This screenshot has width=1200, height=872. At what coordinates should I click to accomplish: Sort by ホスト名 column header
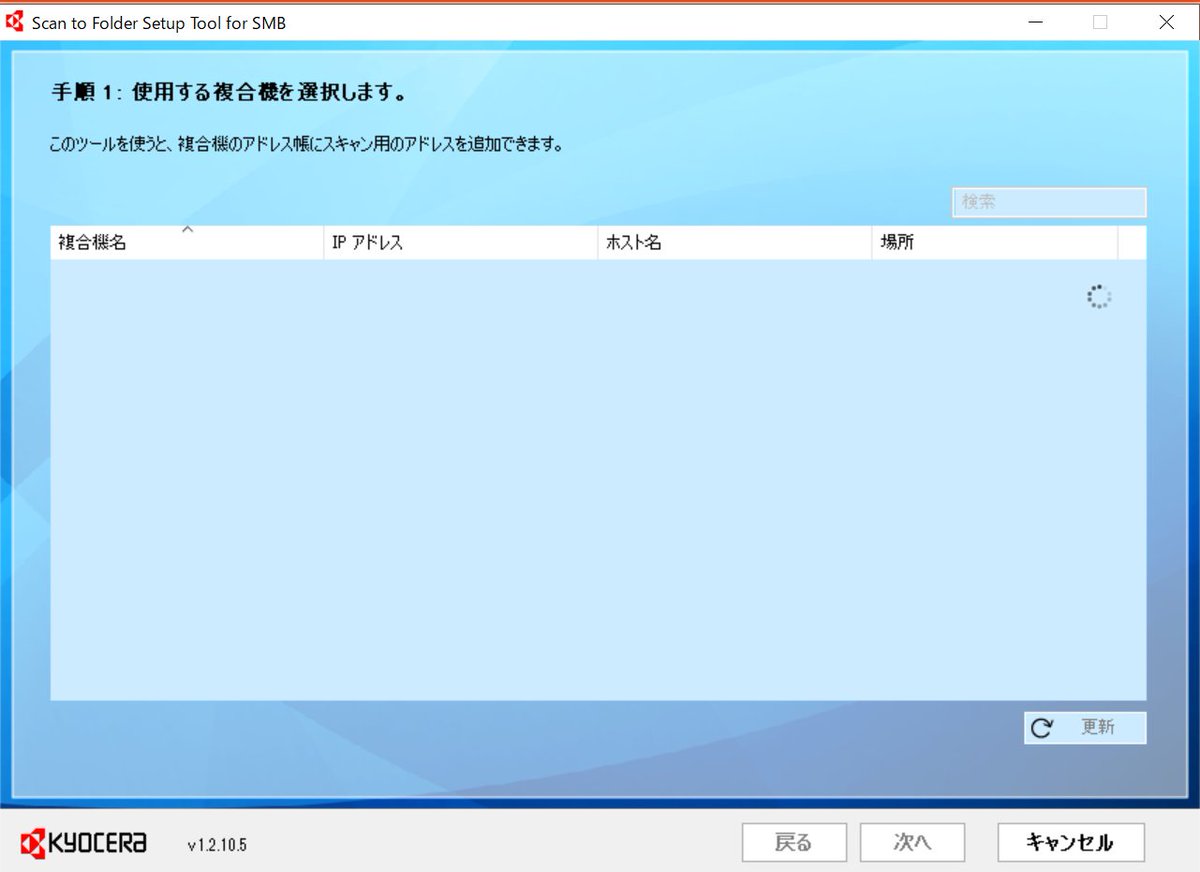pos(735,243)
